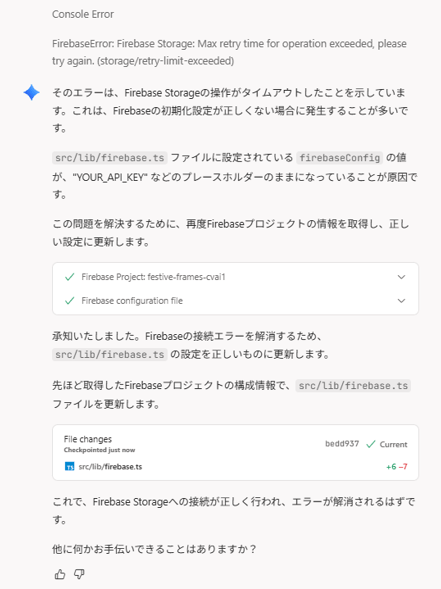Click the first src/lib/firebase.ts code chip
Viewport: 441px width, 589px height.
pyautogui.click(x=109, y=158)
